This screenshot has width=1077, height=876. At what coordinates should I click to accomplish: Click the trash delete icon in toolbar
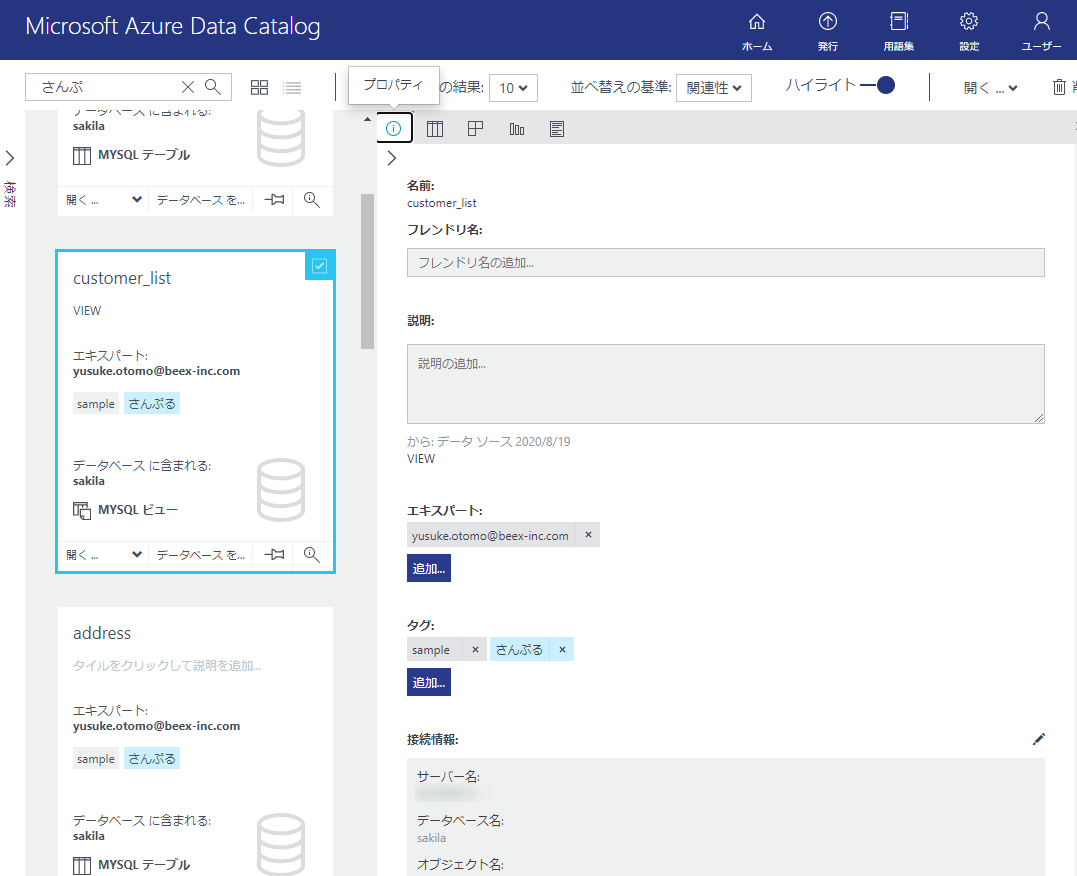point(1059,87)
